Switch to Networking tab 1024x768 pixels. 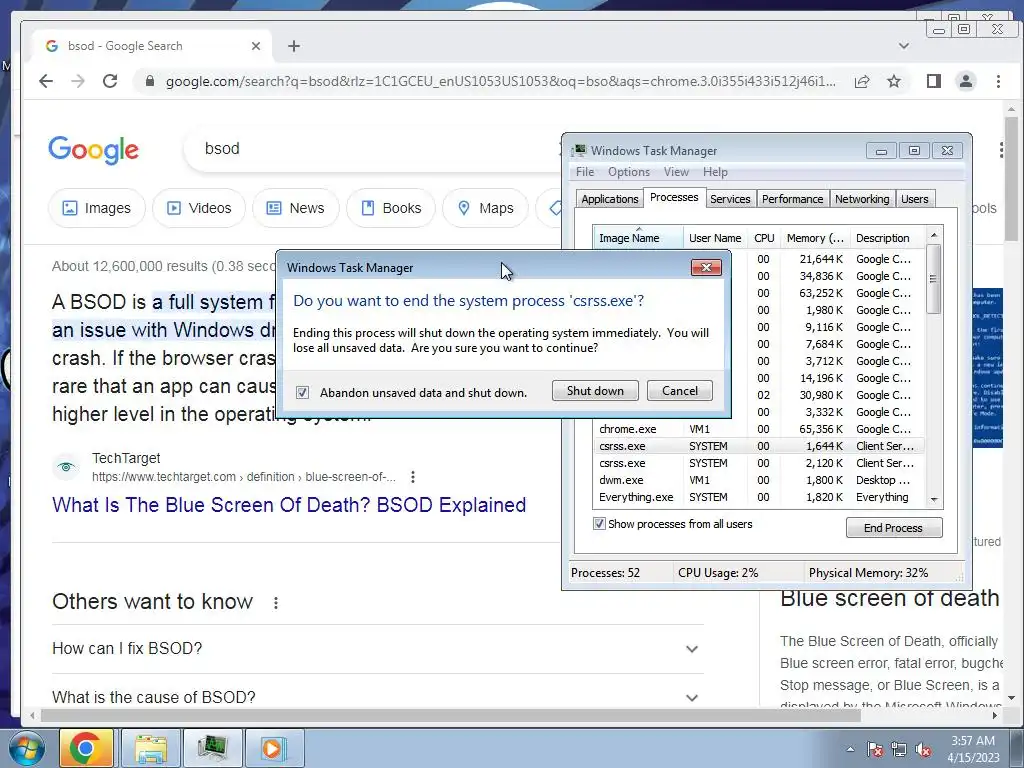pyautogui.click(x=862, y=199)
